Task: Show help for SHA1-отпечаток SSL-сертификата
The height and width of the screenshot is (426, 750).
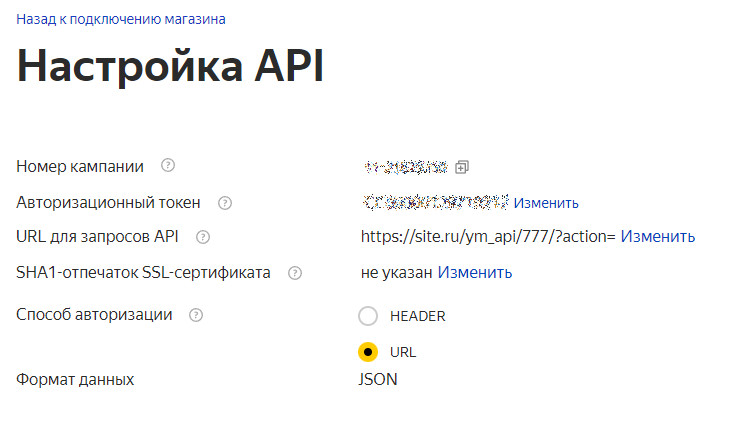Action: point(295,272)
